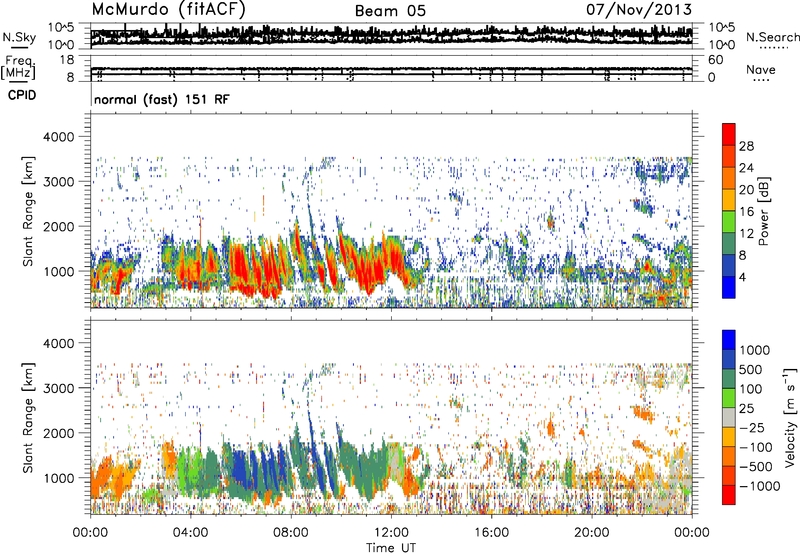Click the '28' value on Power color bar
The image size is (800, 554).
[x=746, y=146]
